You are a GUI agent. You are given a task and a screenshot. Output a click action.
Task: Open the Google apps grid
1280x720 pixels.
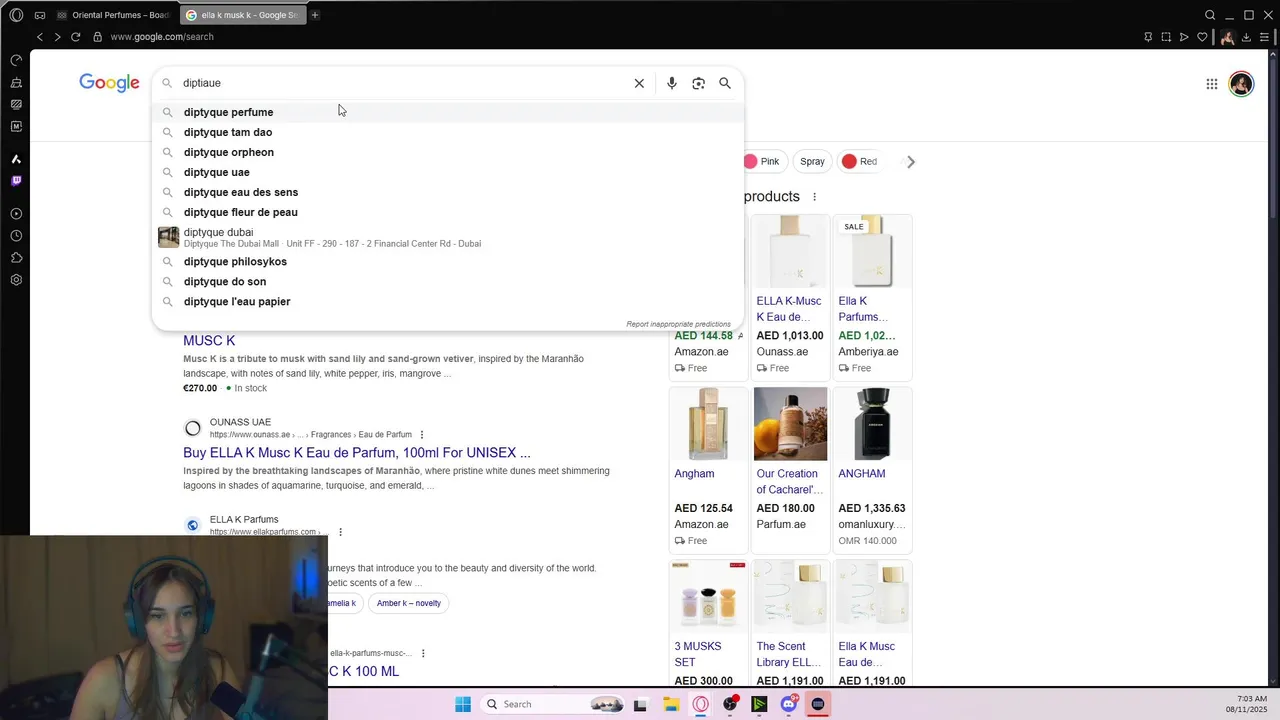(x=1212, y=84)
